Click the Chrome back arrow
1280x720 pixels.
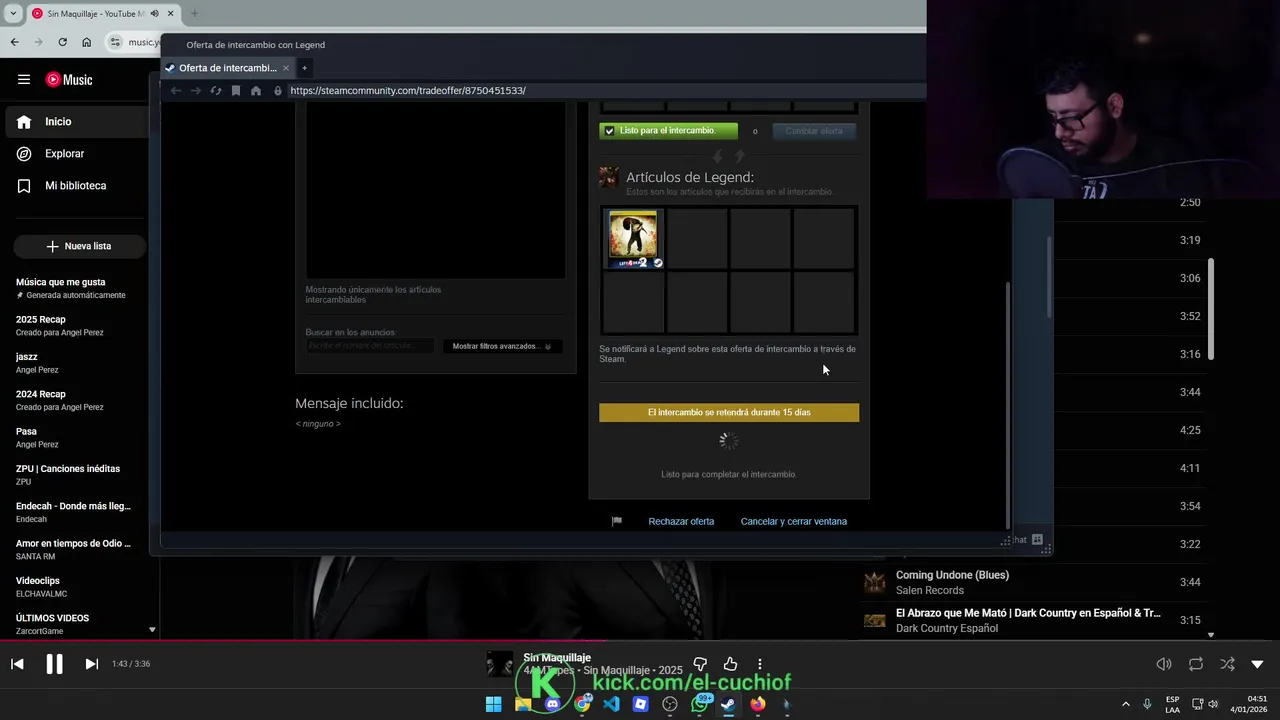[14, 42]
